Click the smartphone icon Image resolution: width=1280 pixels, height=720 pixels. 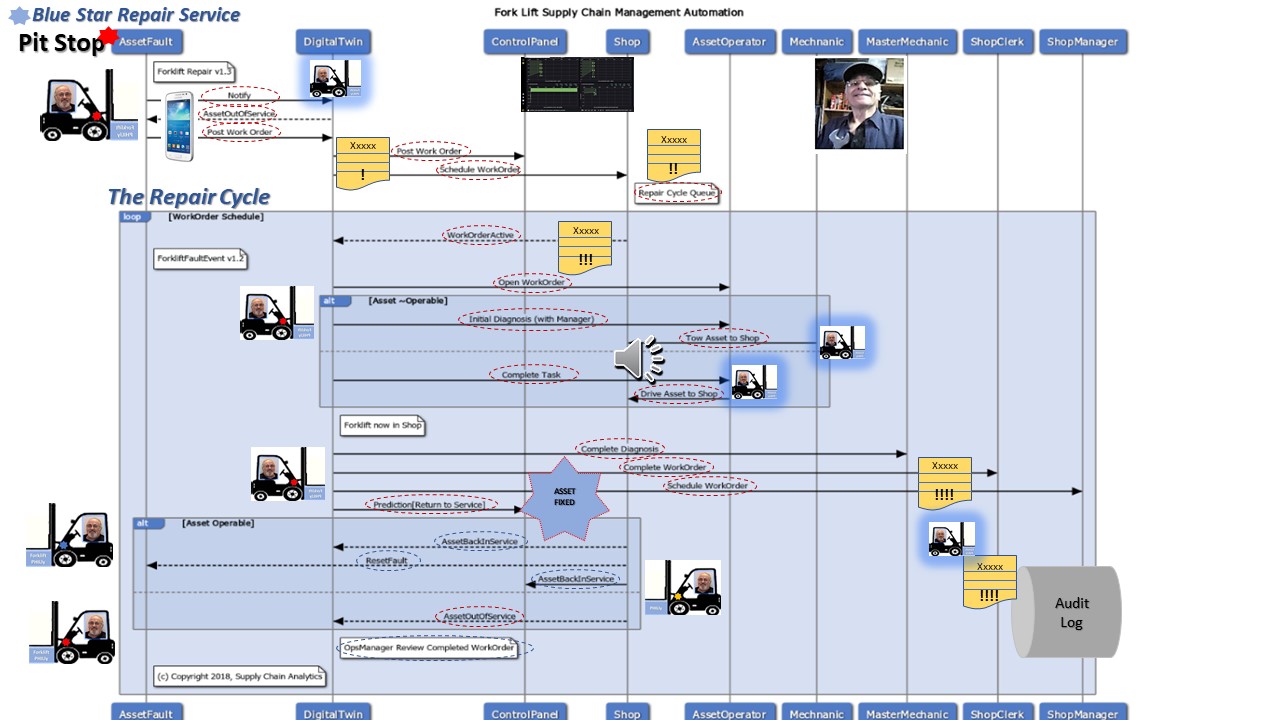179,125
